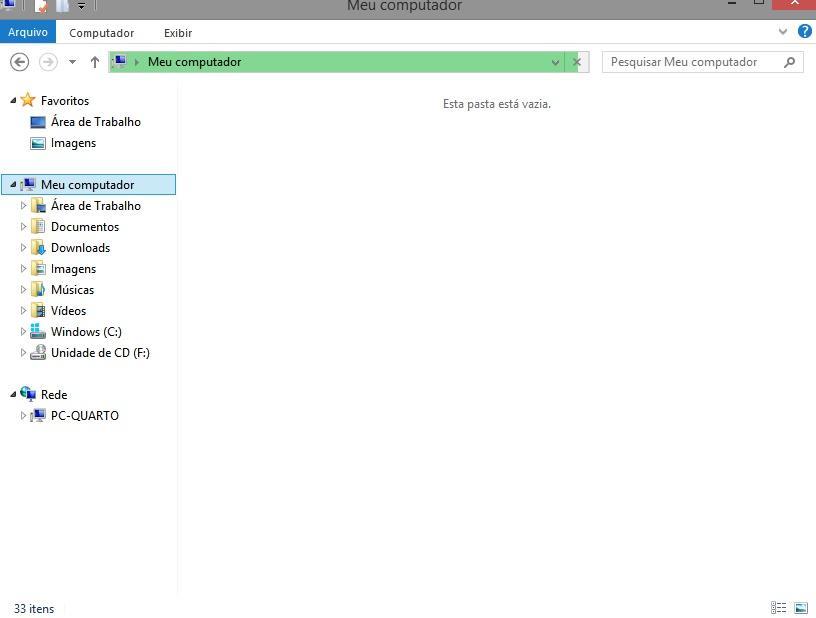Expand the Unidade de CD (F:) node

(x=23, y=352)
